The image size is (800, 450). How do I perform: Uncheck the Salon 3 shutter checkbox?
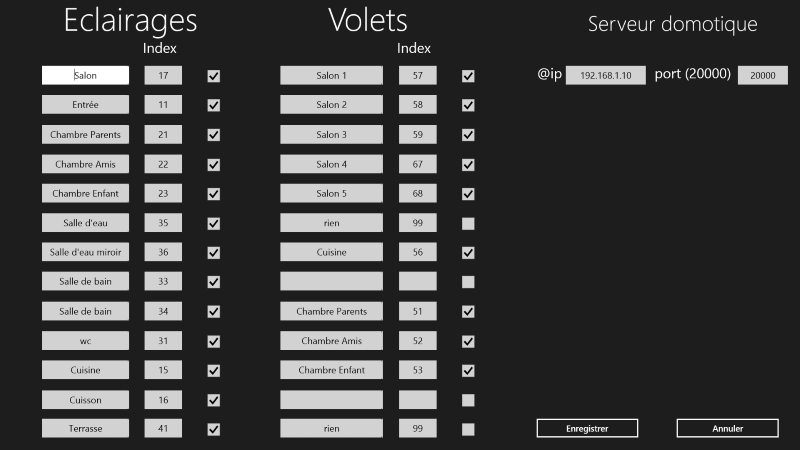pos(468,135)
